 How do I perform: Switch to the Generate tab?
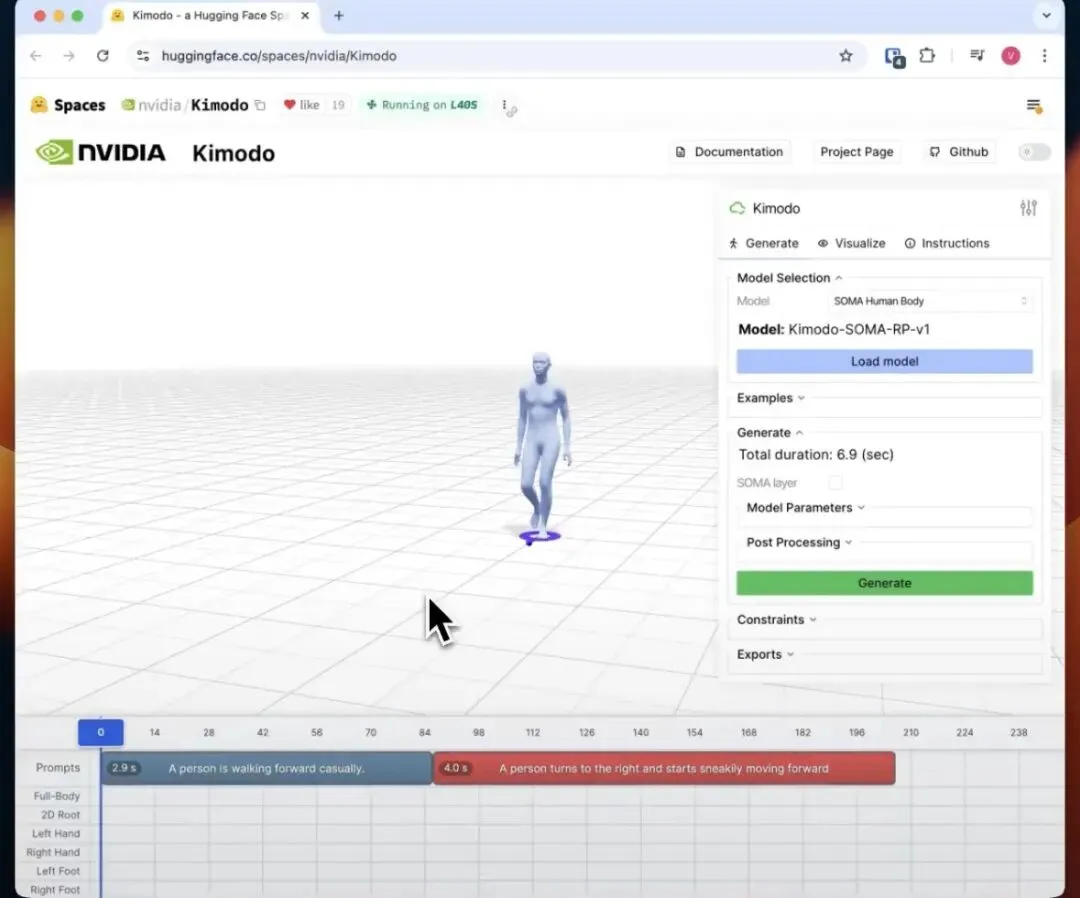tap(764, 243)
